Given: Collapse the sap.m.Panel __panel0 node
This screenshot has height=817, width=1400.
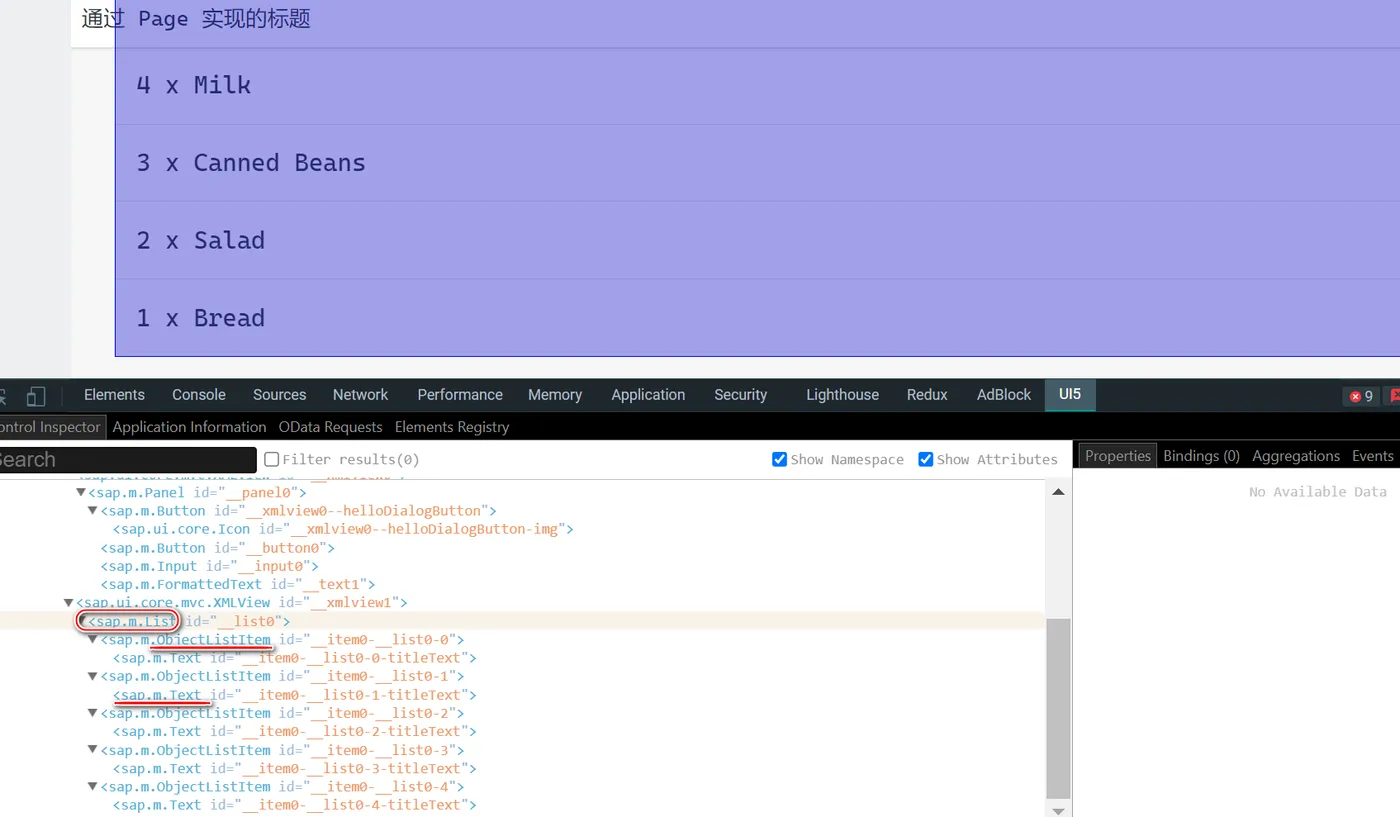Looking at the screenshot, I should point(81,493).
